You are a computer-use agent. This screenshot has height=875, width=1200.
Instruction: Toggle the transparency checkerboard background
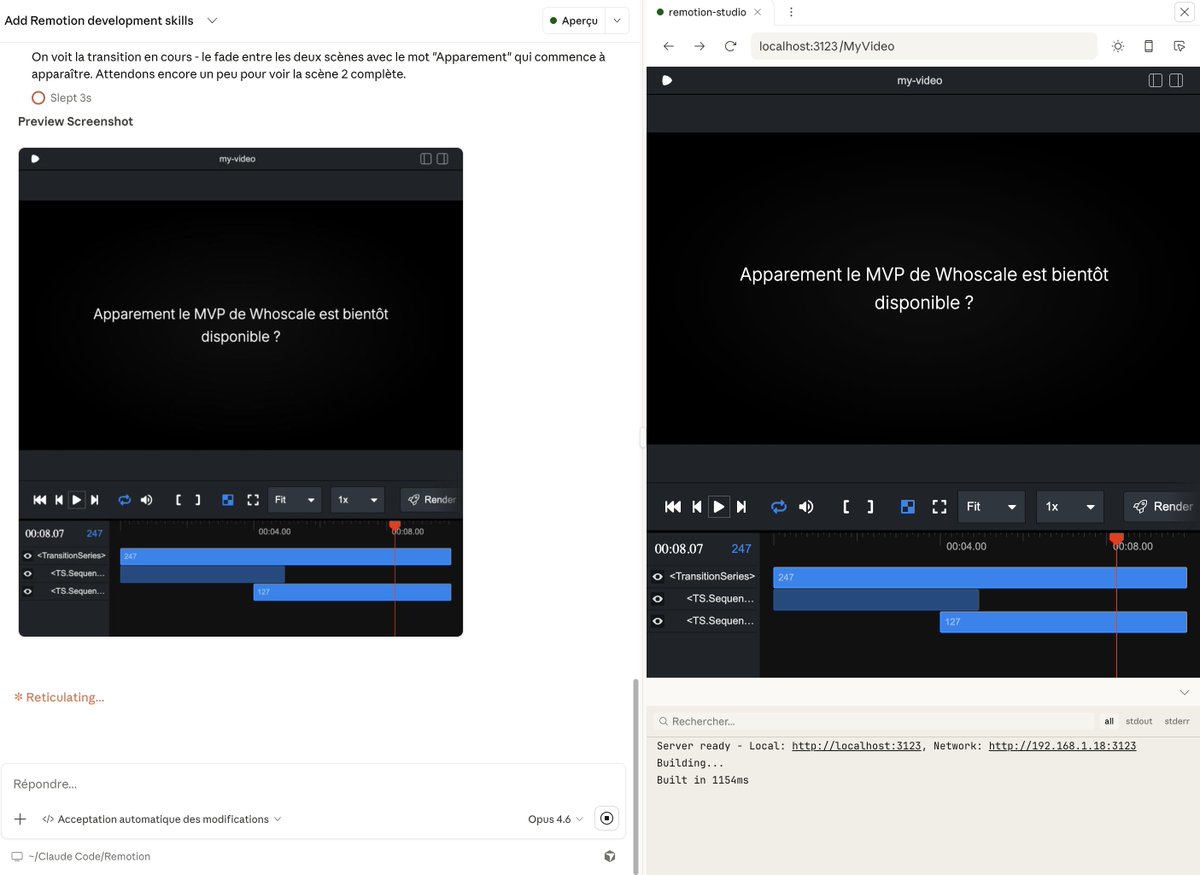[x=908, y=507]
